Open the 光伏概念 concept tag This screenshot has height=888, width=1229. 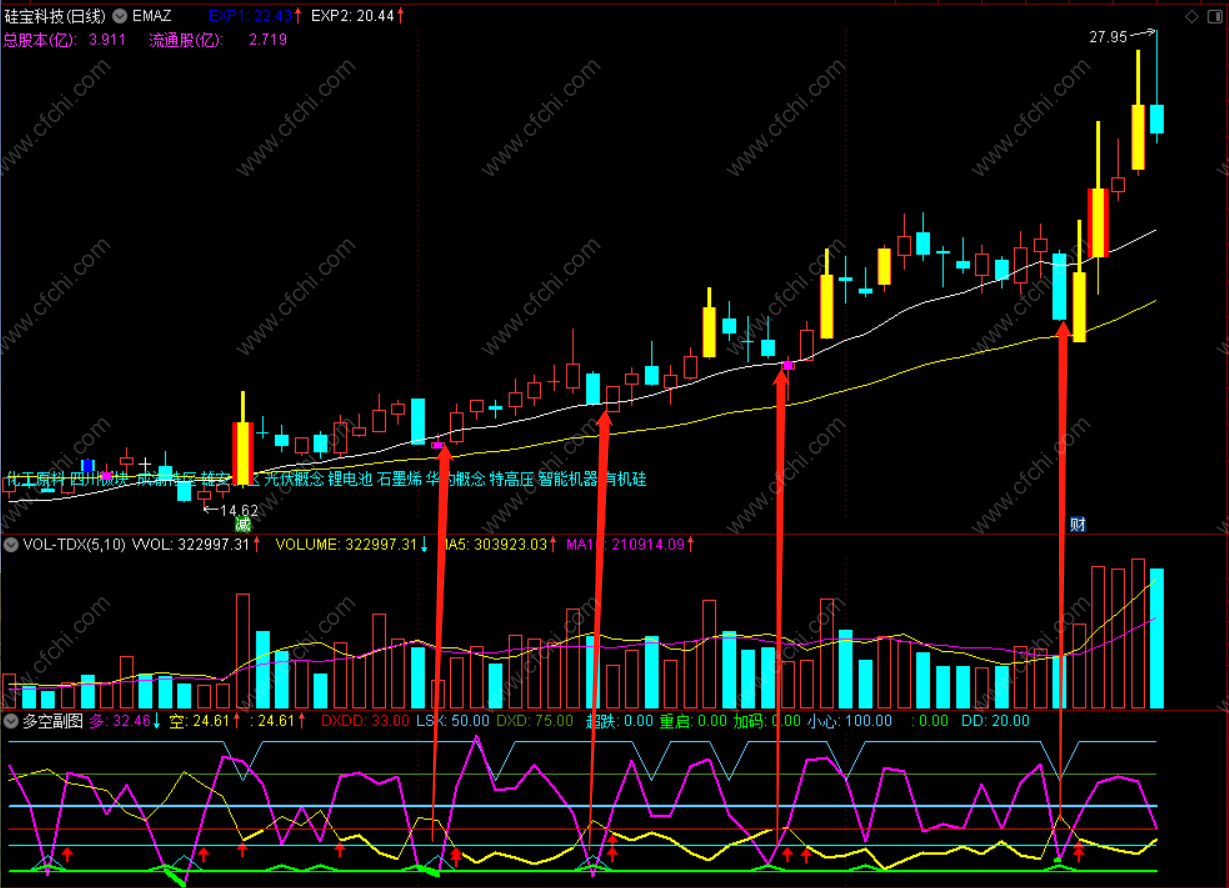pyautogui.click(x=293, y=479)
